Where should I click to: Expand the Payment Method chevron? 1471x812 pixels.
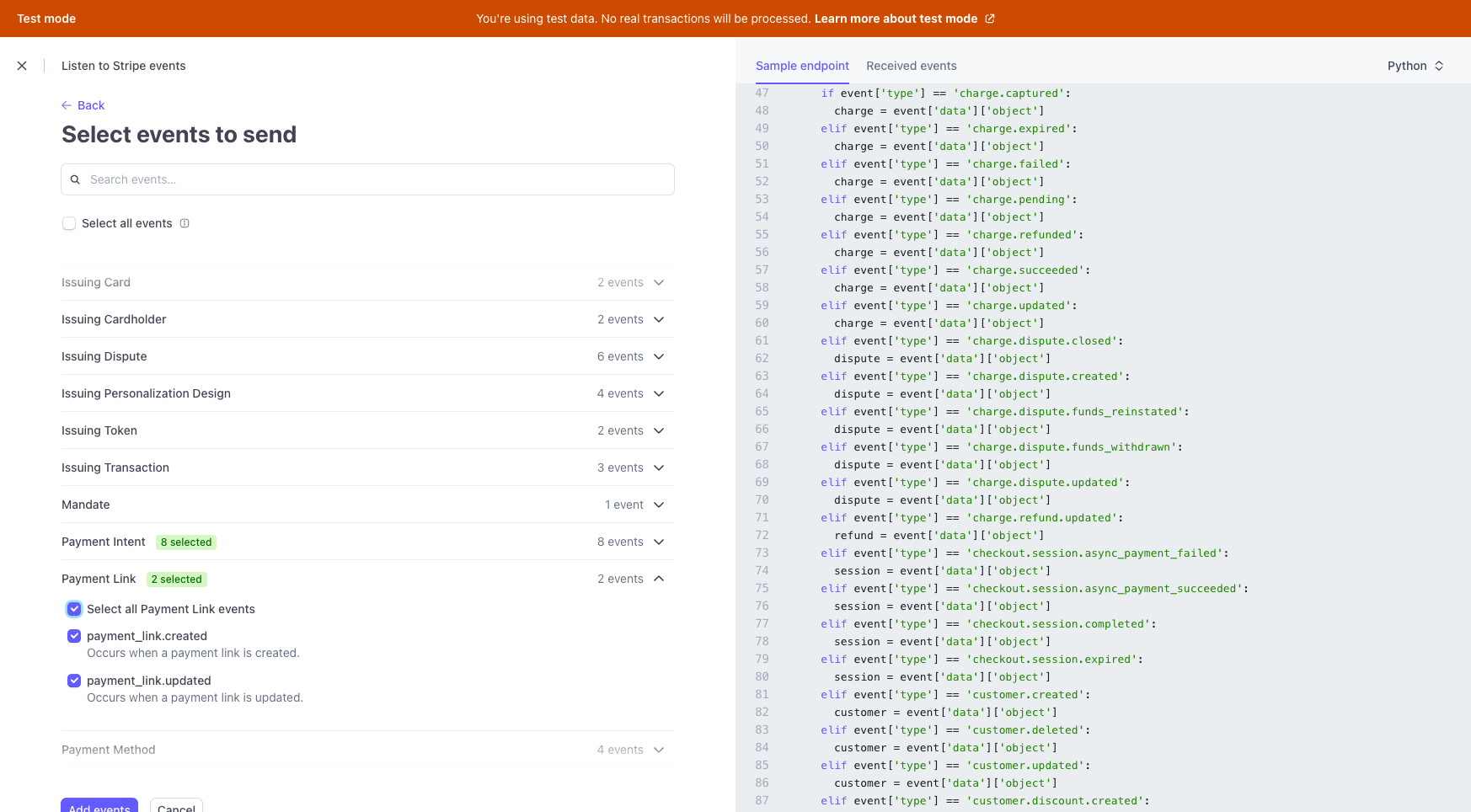point(659,750)
